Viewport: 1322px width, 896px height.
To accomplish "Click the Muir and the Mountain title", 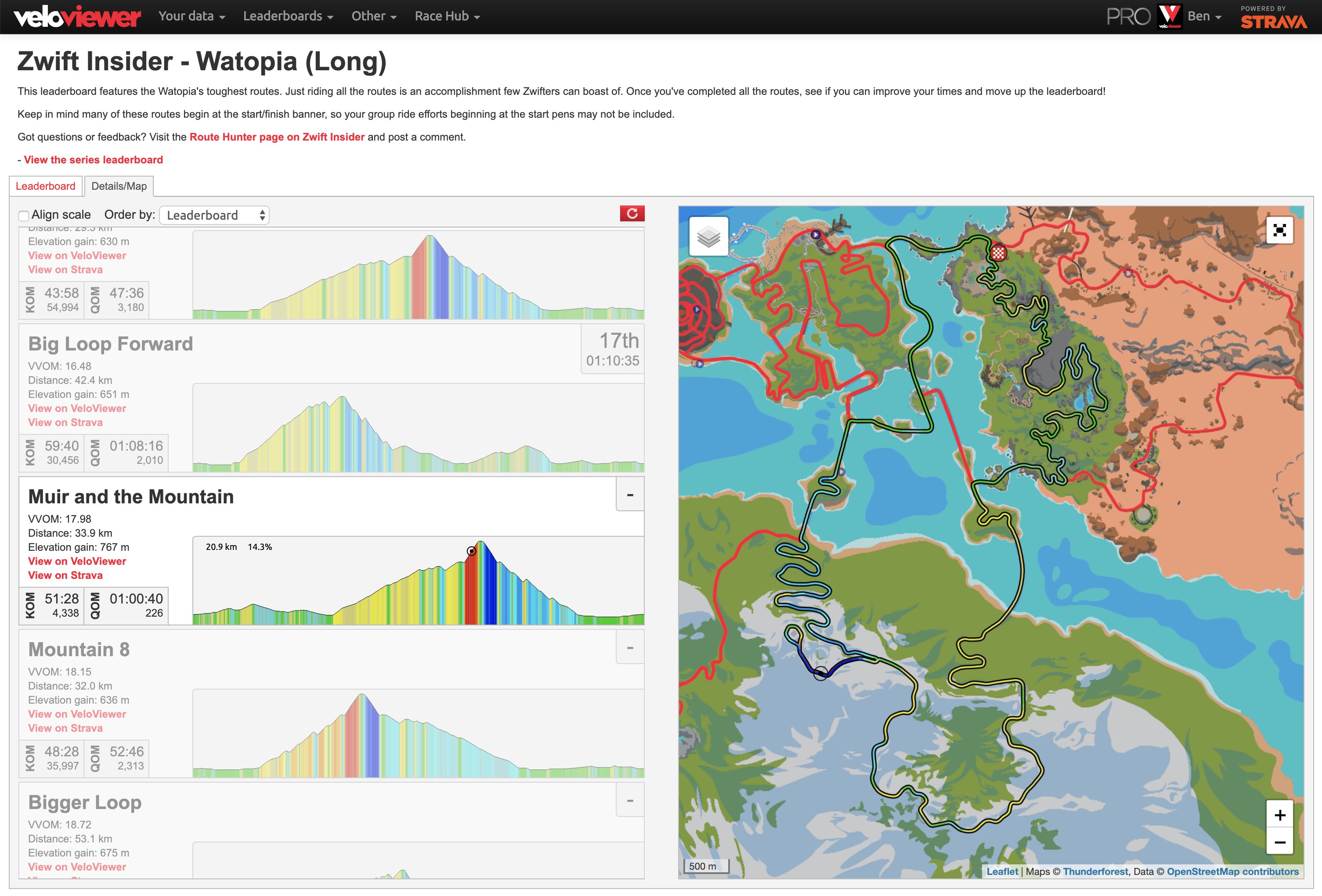I will coord(131,497).
